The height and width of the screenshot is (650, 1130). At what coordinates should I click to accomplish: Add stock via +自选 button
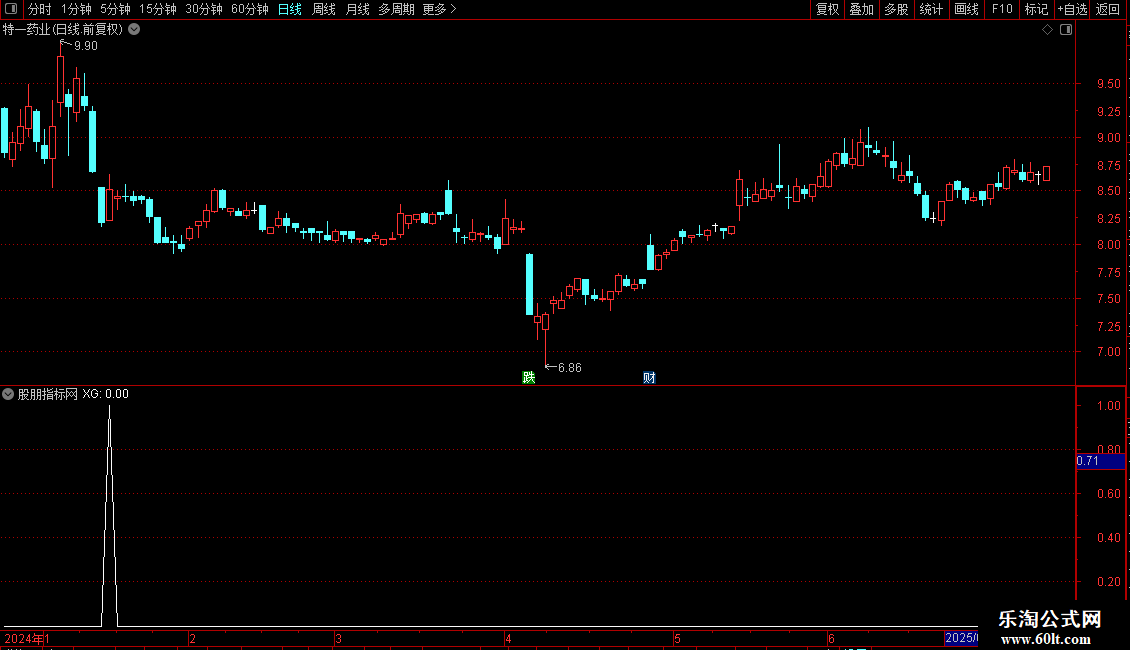(x=1072, y=9)
